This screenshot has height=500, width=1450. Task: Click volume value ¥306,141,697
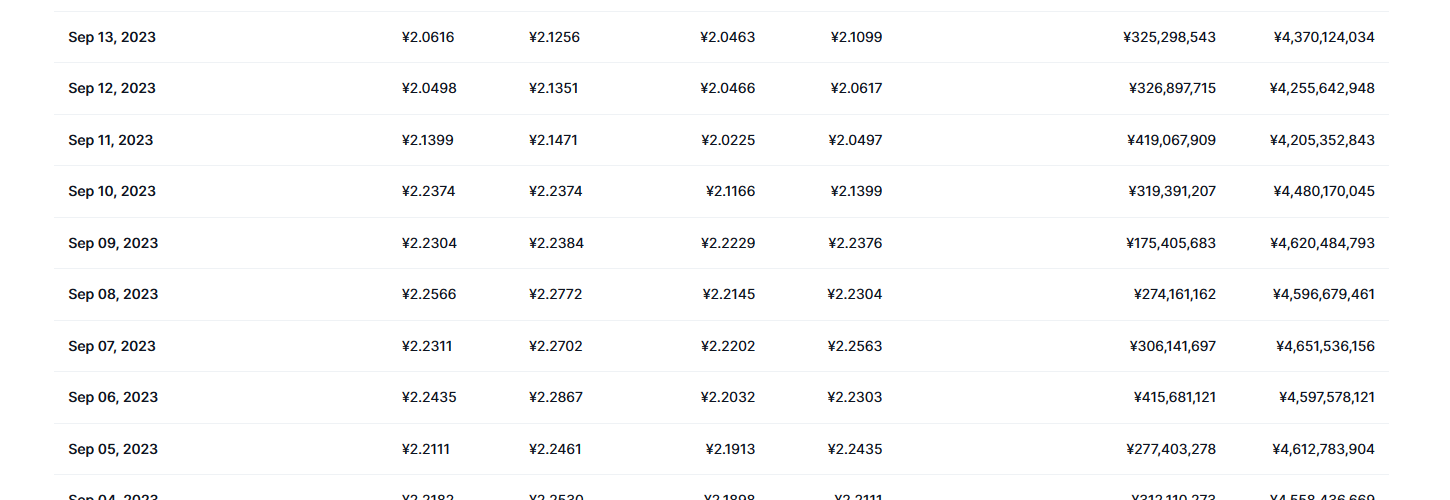(1173, 346)
